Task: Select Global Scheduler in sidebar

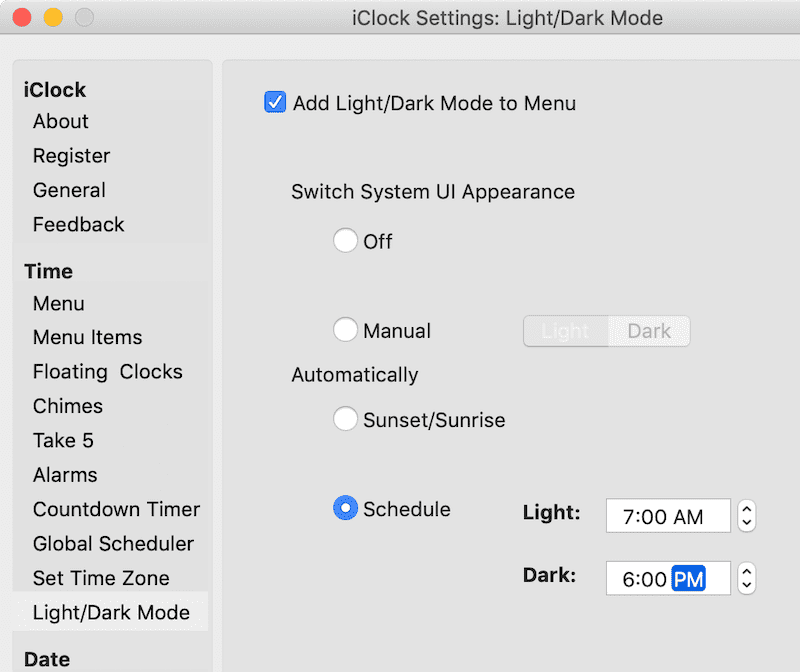Action: pos(113,543)
